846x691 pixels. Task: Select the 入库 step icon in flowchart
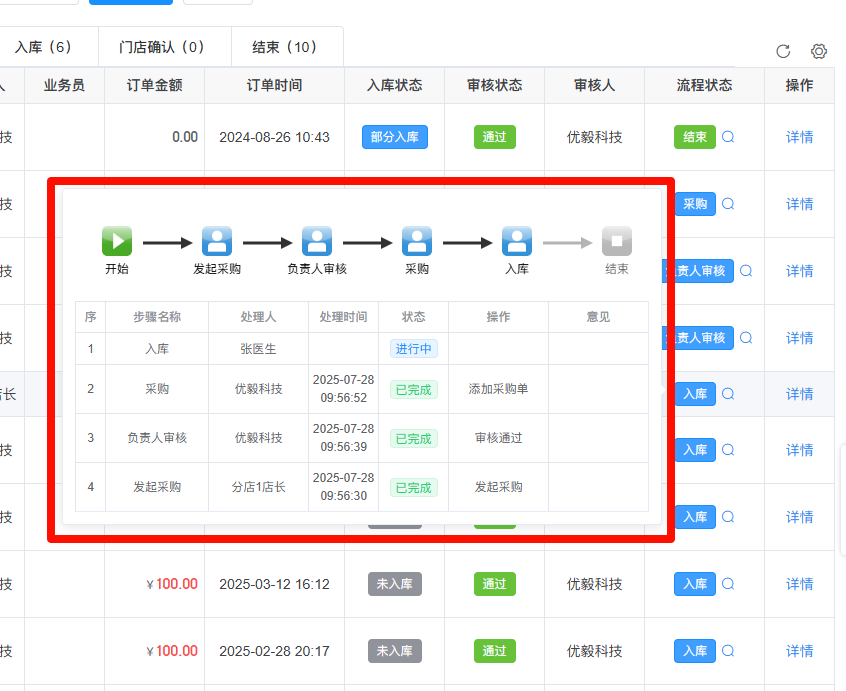tap(517, 241)
